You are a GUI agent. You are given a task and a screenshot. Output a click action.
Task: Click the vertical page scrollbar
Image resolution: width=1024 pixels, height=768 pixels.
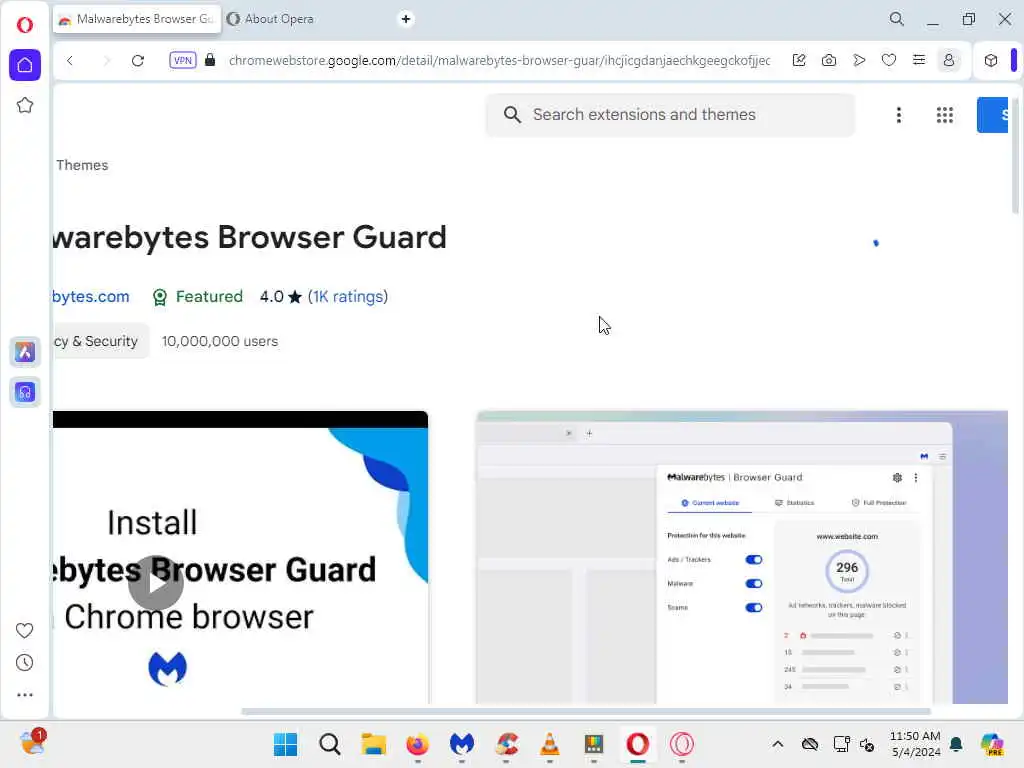(x=1014, y=154)
